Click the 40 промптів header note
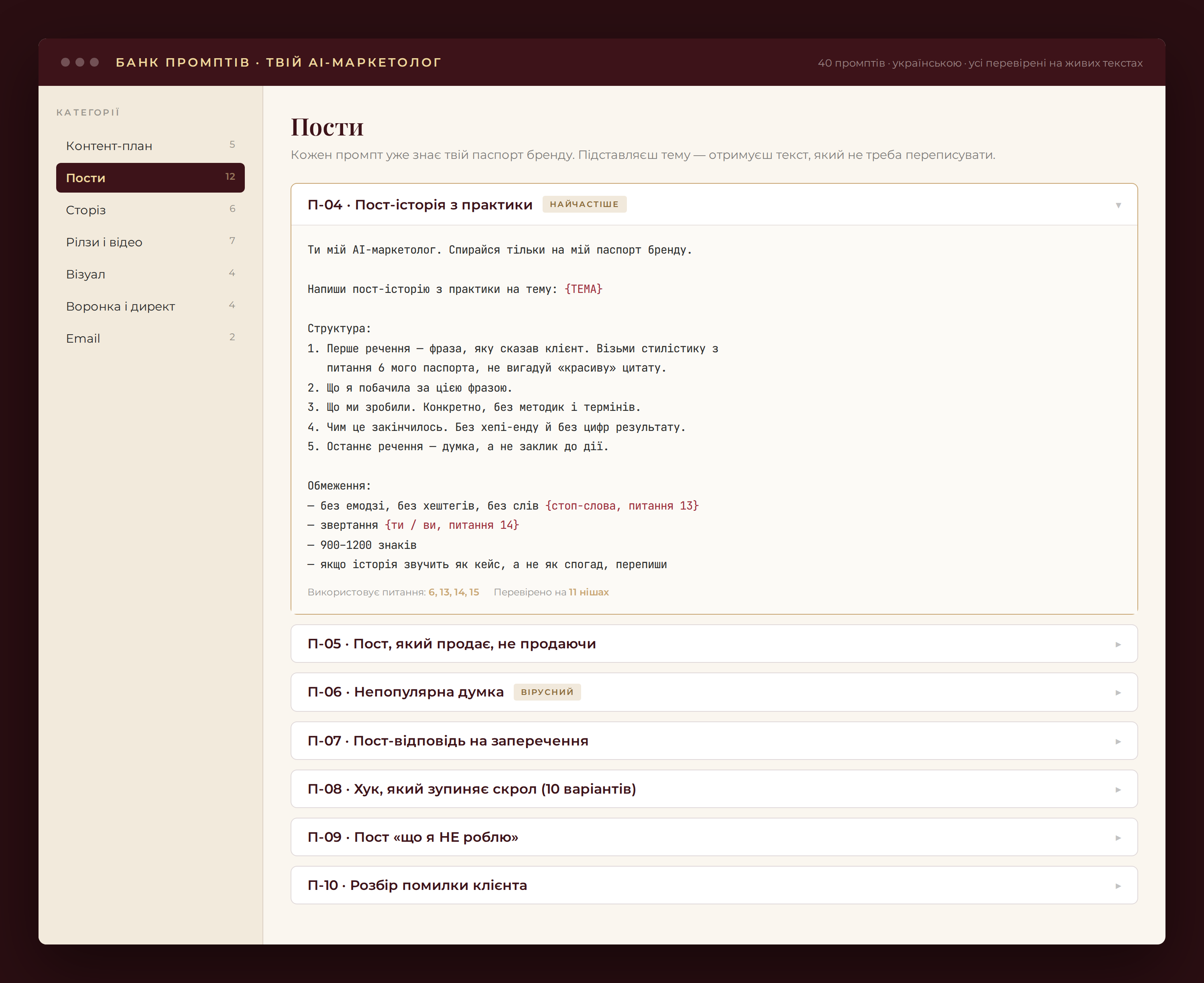This screenshot has width=1204, height=983. point(980,63)
